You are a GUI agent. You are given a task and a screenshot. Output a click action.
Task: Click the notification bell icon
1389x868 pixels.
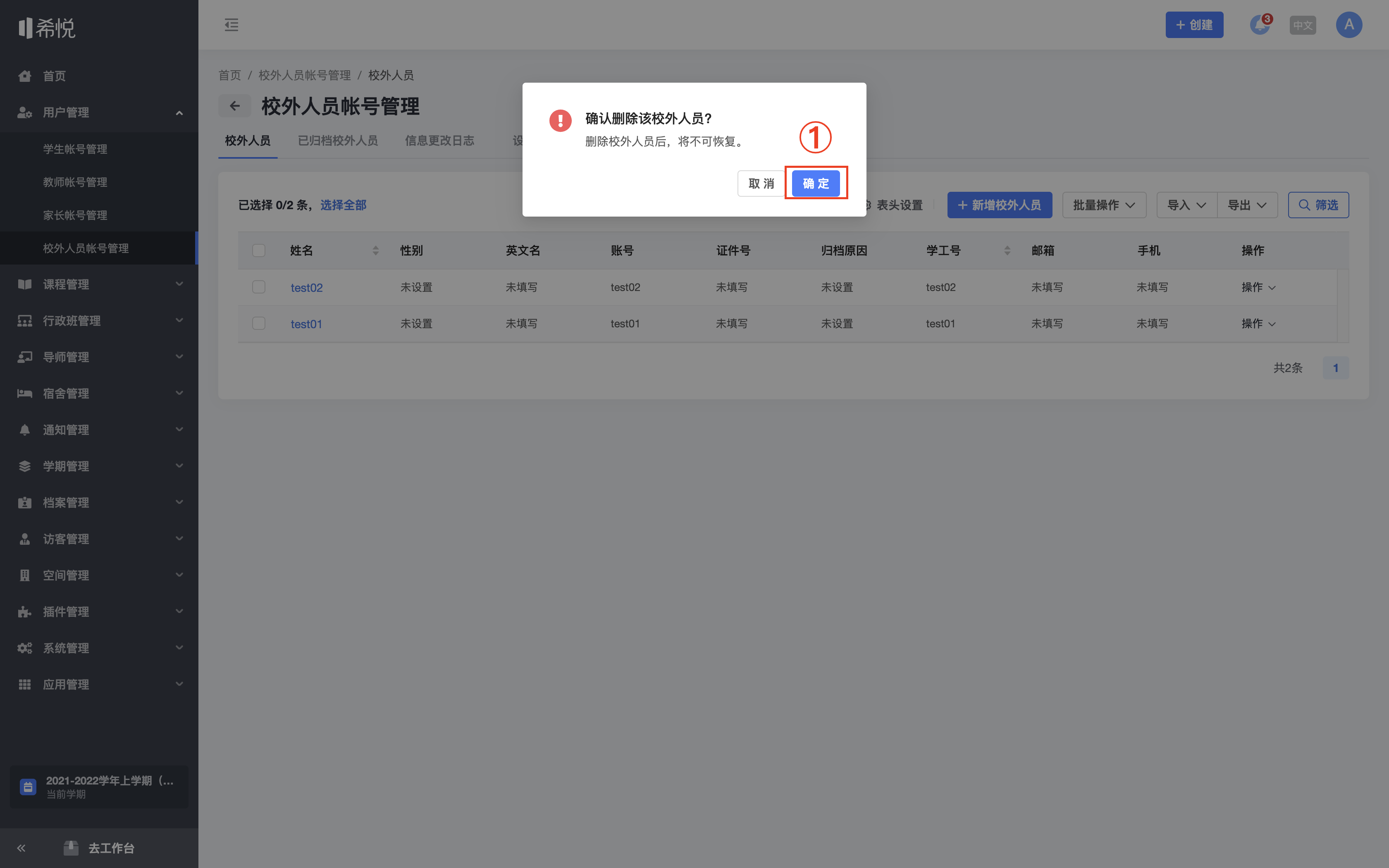pos(1259,25)
